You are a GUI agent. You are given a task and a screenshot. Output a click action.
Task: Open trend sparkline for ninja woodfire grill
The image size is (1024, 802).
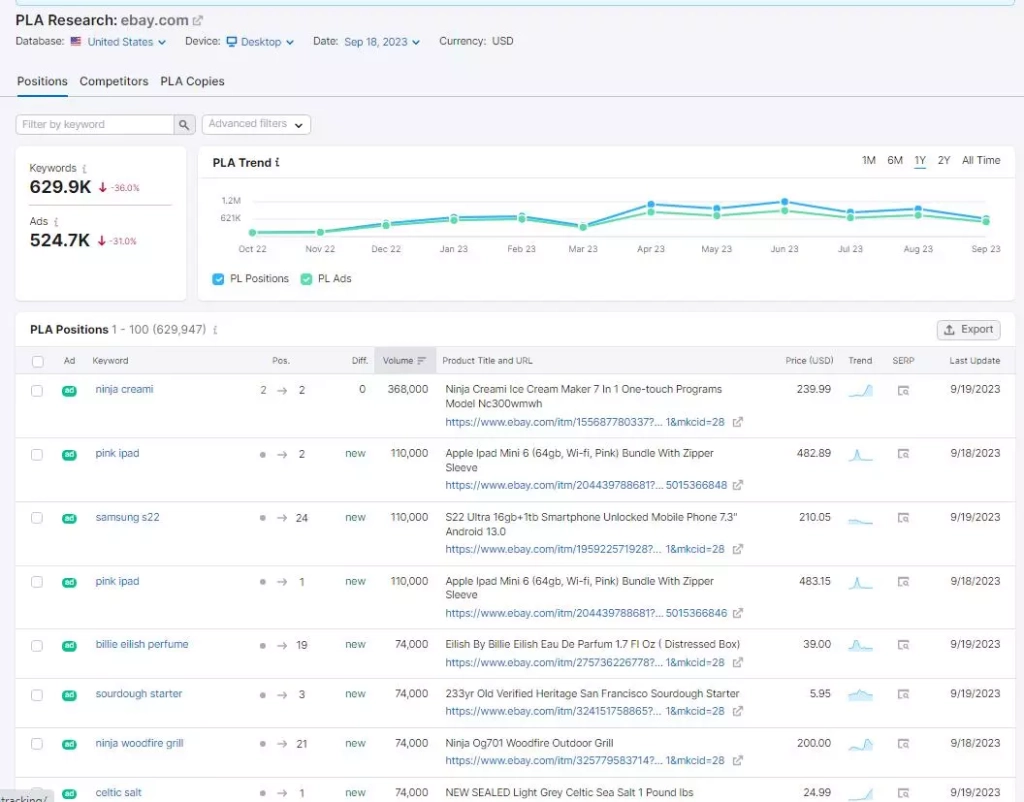click(x=860, y=744)
